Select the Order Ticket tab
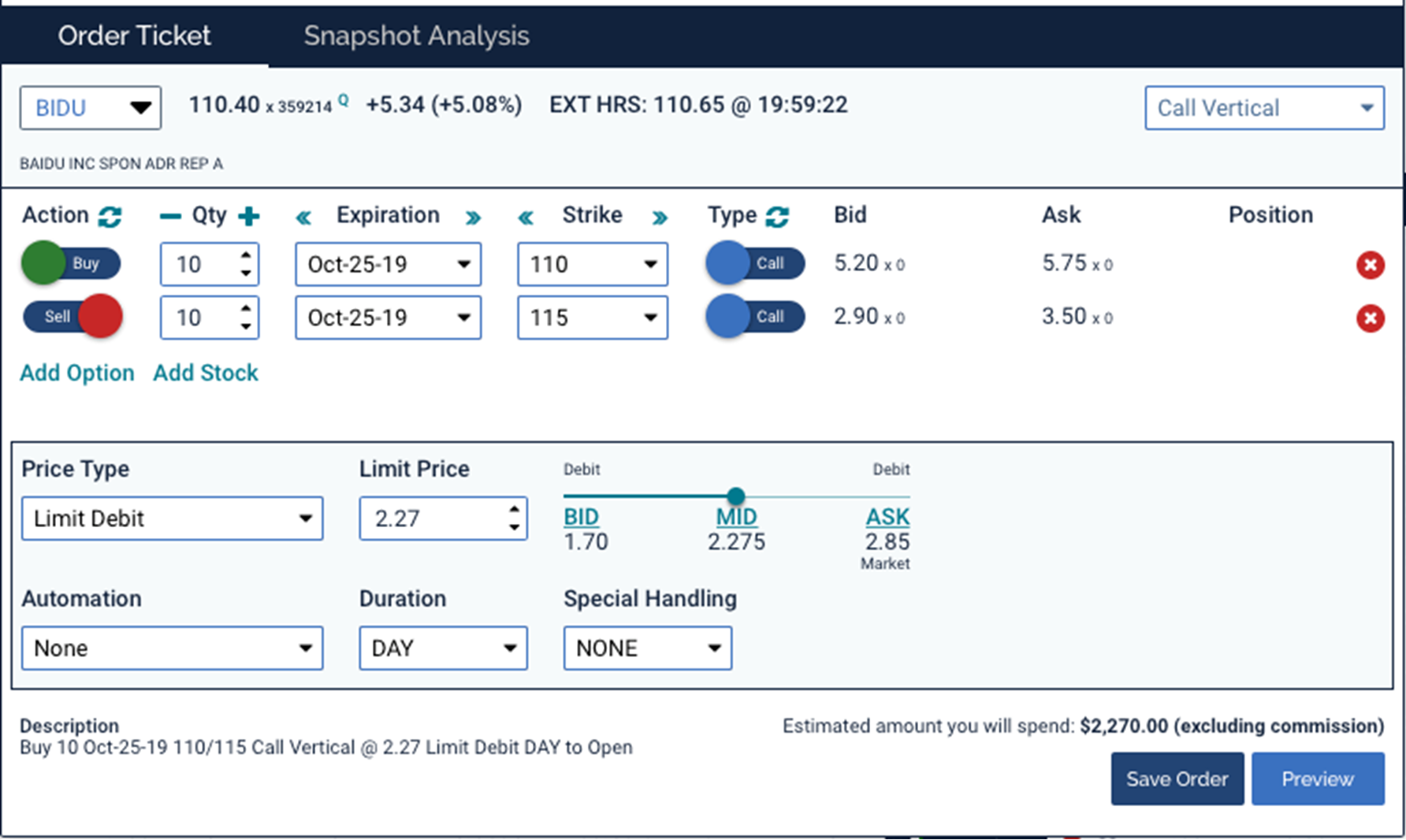Screen dimensions: 1406x840 click(x=134, y=35)
